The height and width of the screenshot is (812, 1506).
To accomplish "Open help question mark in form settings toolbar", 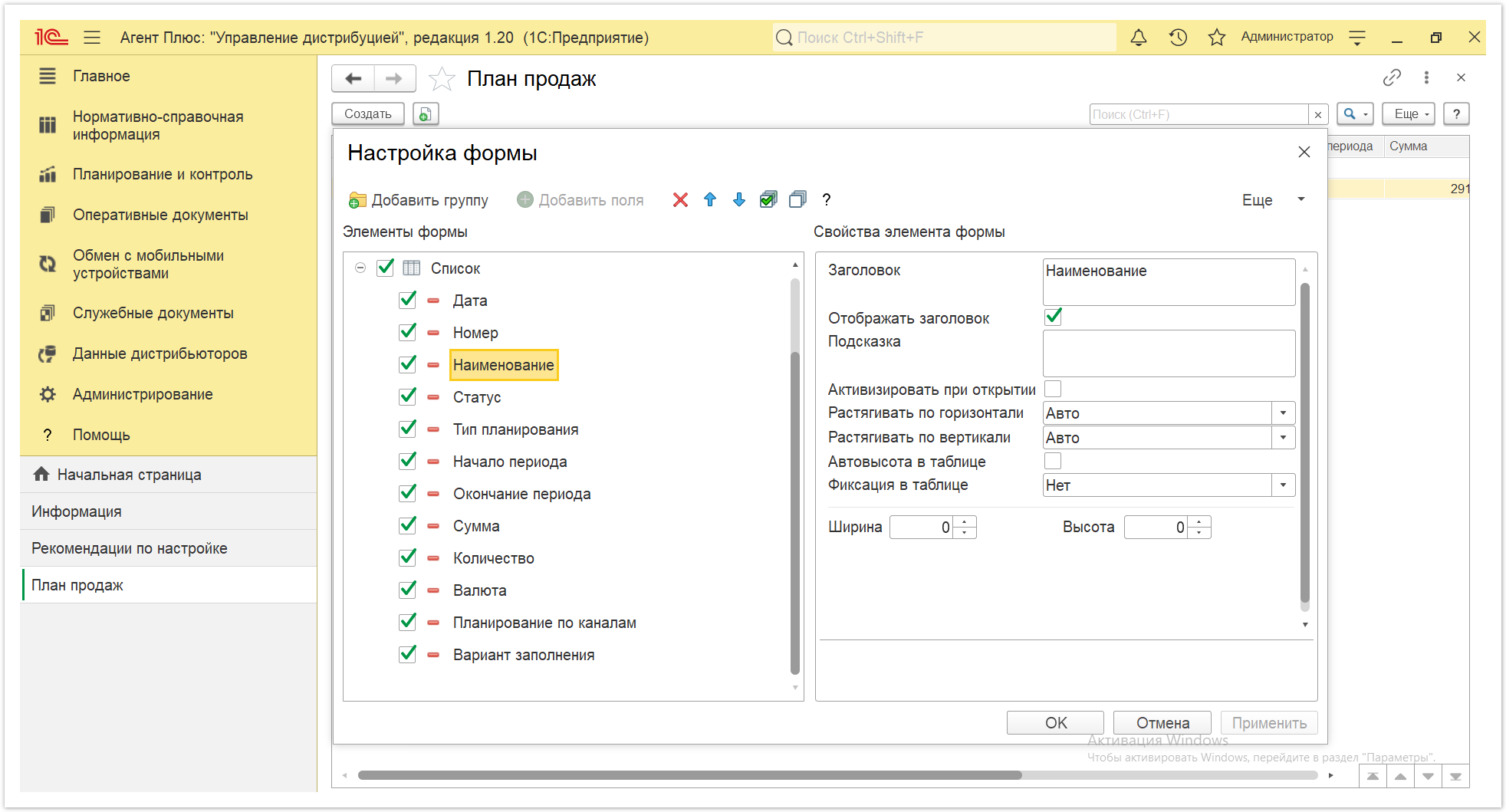I will [826, 199].
